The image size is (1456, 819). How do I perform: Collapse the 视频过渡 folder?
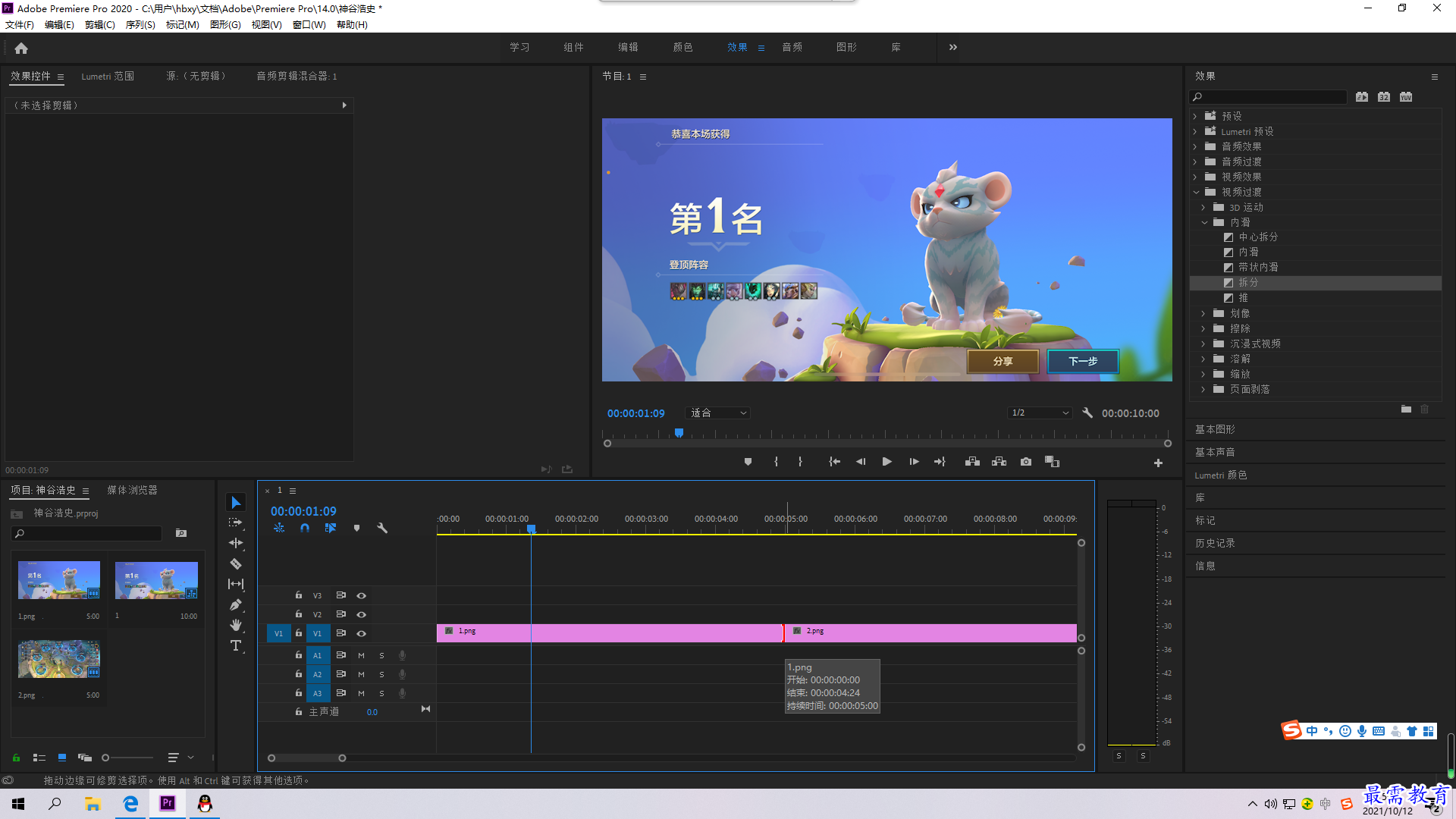coord(1196,192)
